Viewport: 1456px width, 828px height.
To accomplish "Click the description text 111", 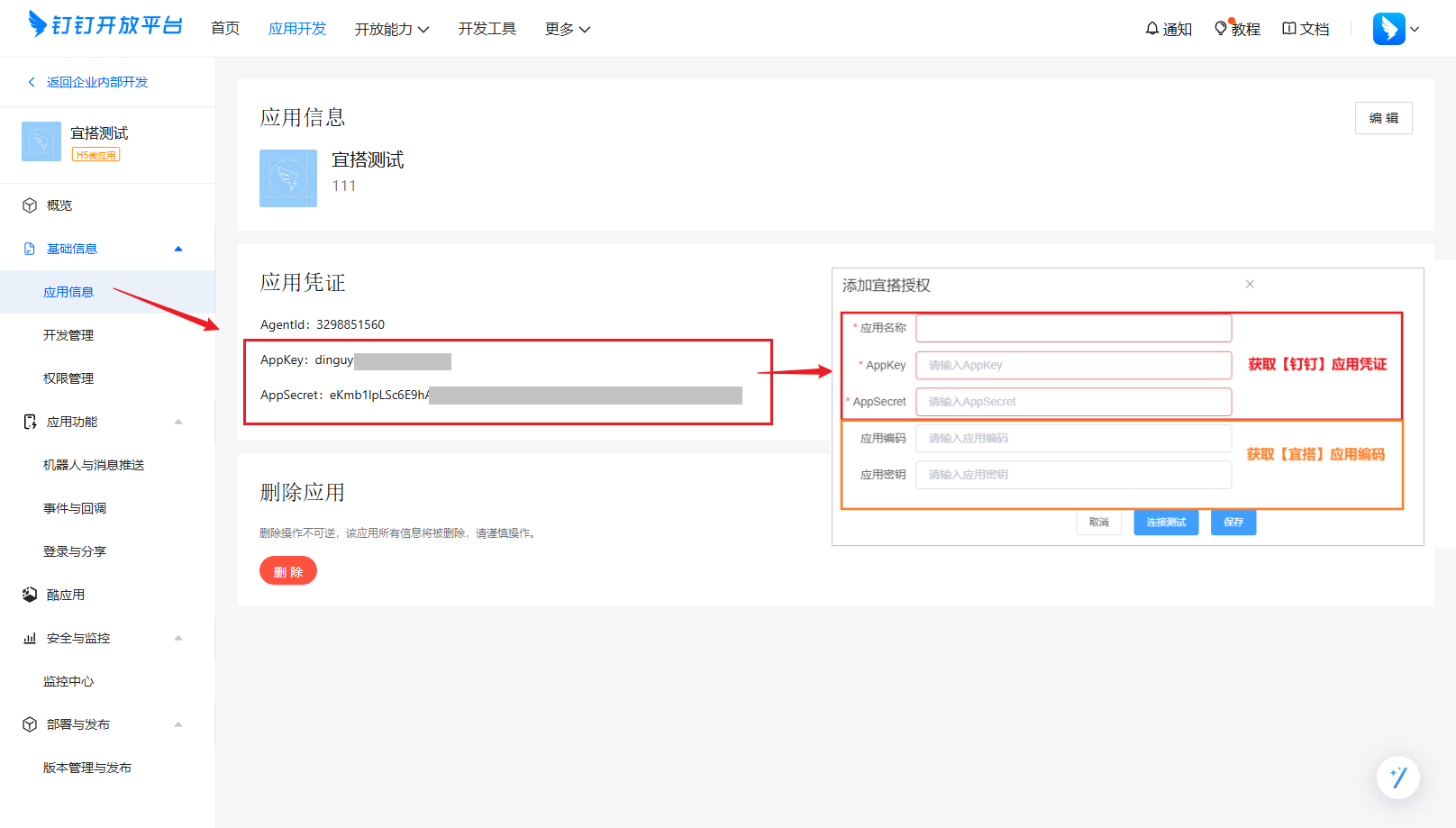I will click(x=344, y=186).
